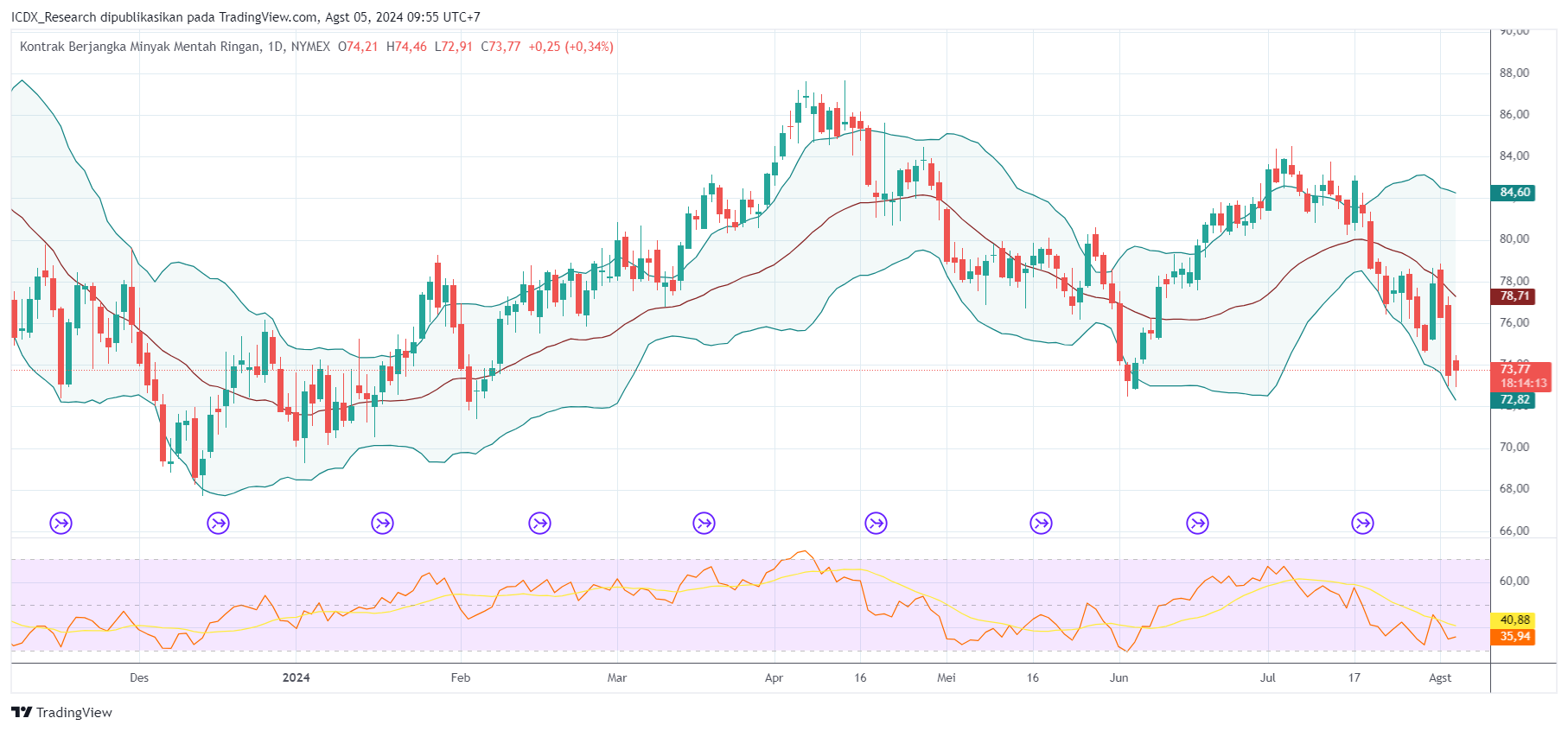1568x731 pixels.
Task: Click the Des label on time axis
Action: [139, 677]
